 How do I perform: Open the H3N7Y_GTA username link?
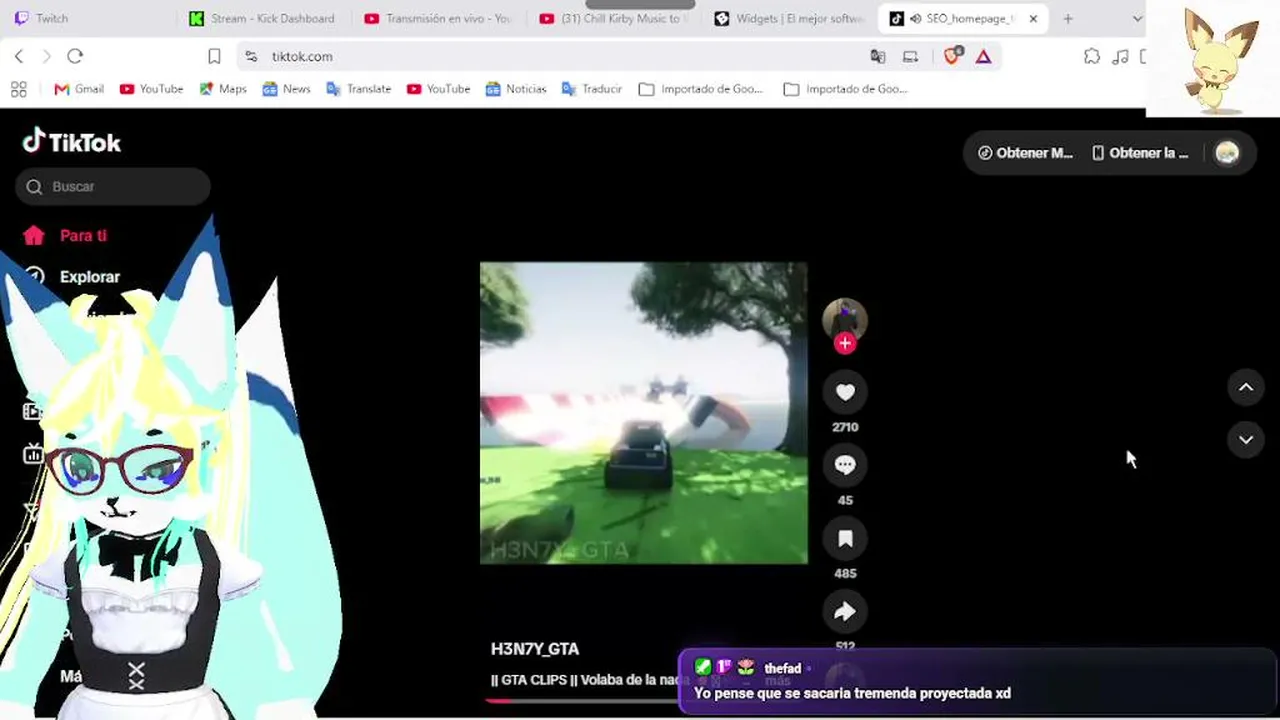point(535,649)
